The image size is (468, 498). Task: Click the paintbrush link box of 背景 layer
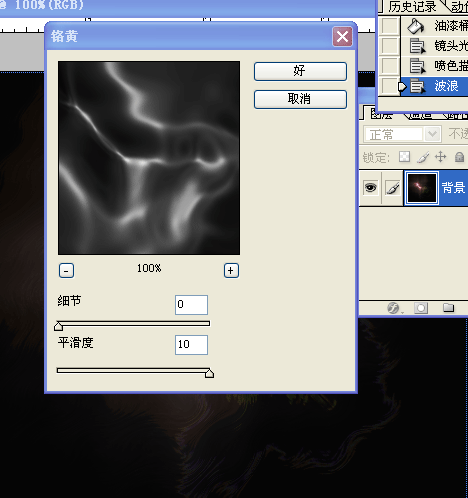click(392, 188)
